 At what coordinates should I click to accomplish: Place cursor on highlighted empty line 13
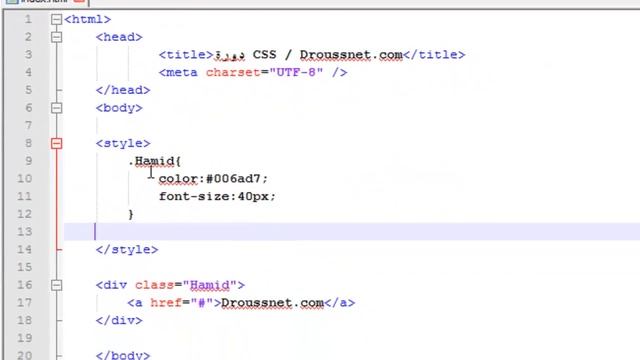point(352,232)
